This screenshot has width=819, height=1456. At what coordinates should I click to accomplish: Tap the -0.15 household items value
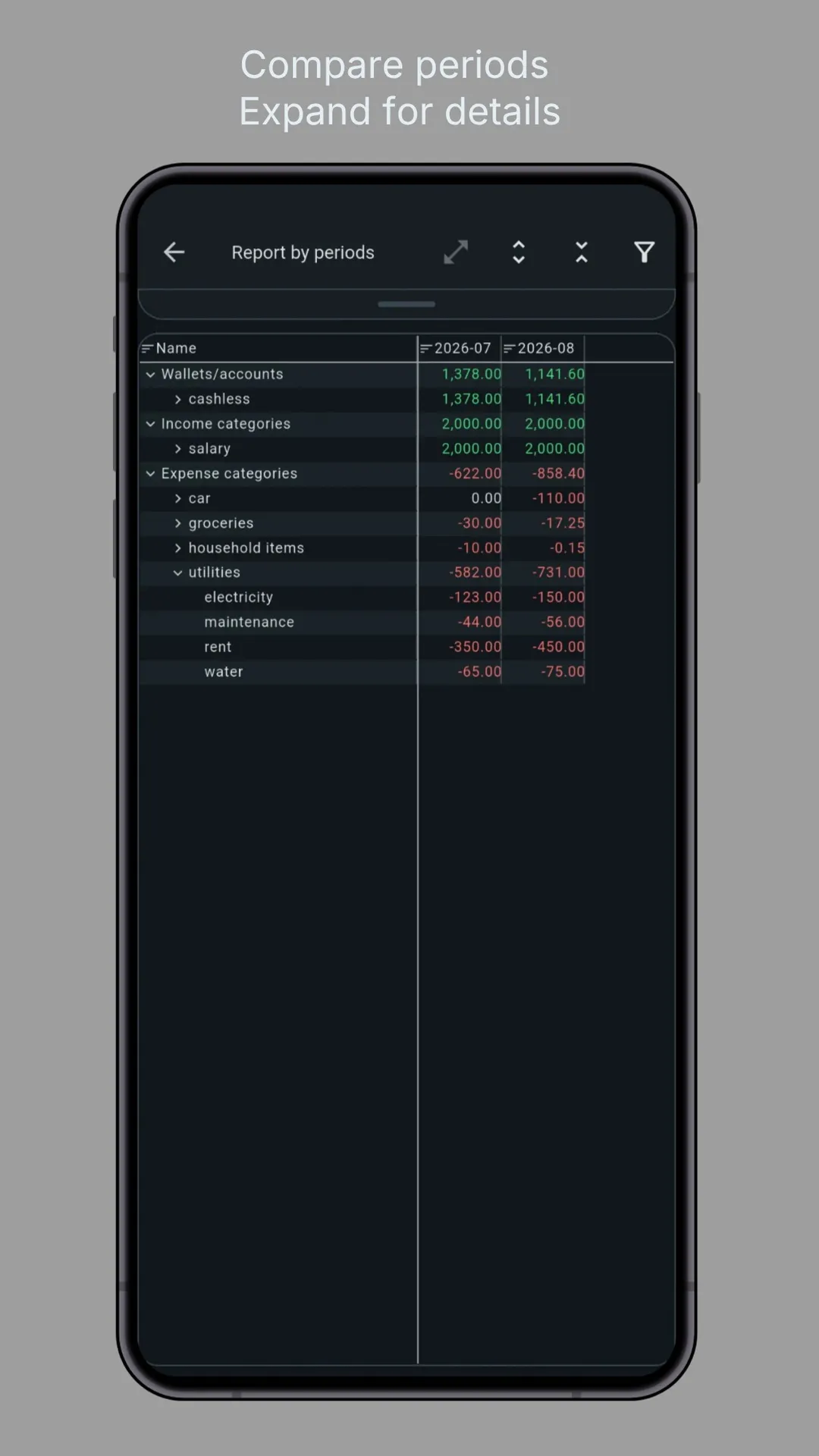pos(567,548)
